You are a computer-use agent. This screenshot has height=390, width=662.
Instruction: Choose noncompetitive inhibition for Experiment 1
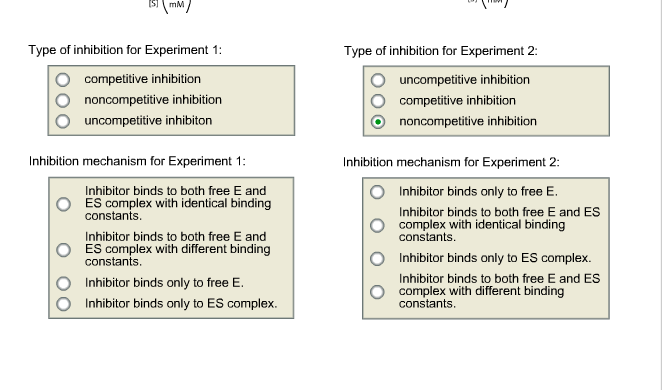63,100
